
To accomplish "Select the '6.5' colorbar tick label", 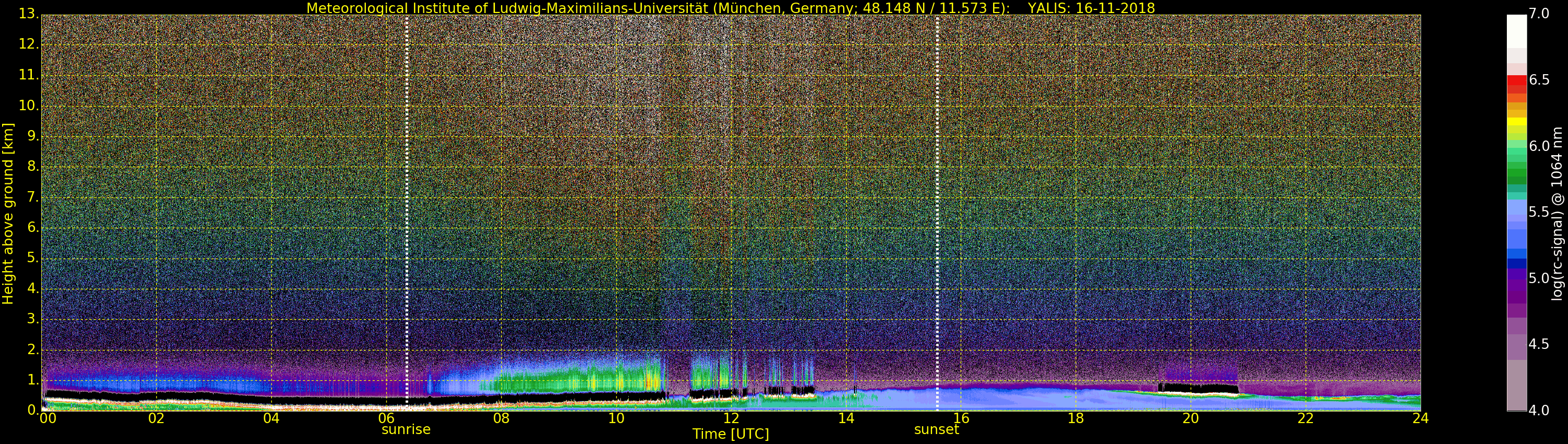I will pos(1539,80).
